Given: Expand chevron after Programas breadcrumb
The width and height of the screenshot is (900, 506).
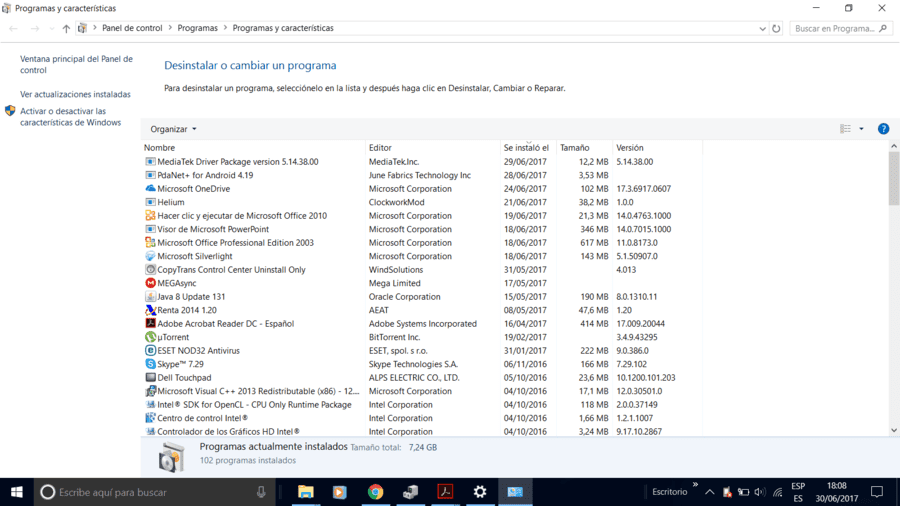Looking at the screenshot, I should click(225, 28).
